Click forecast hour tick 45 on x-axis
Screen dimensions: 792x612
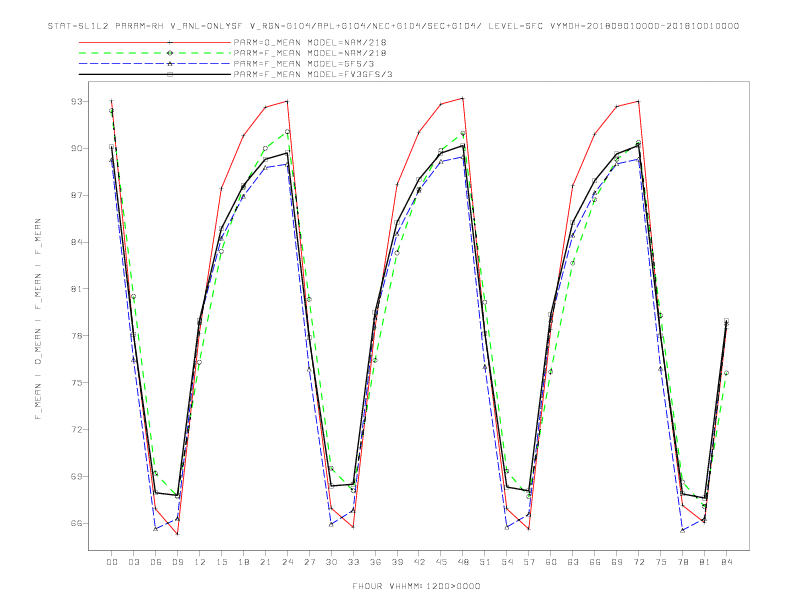pyautogui.click(x=441, y=562)
